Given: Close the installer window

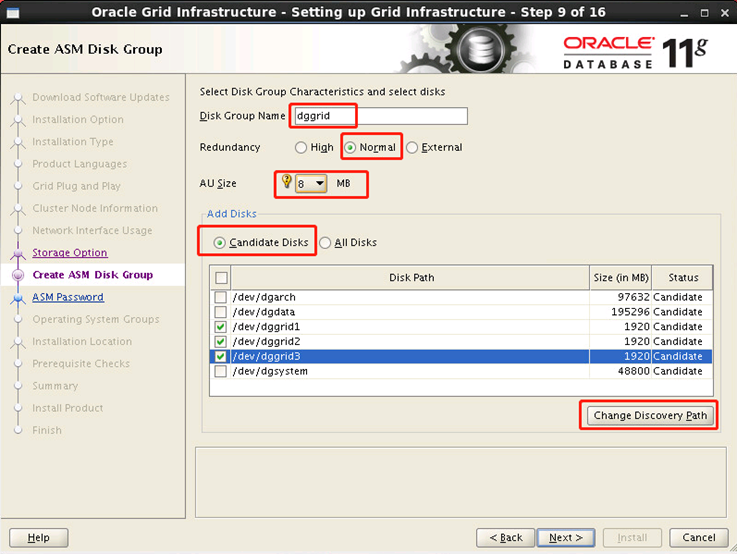Looking at the screenshot, I should 725,13.
